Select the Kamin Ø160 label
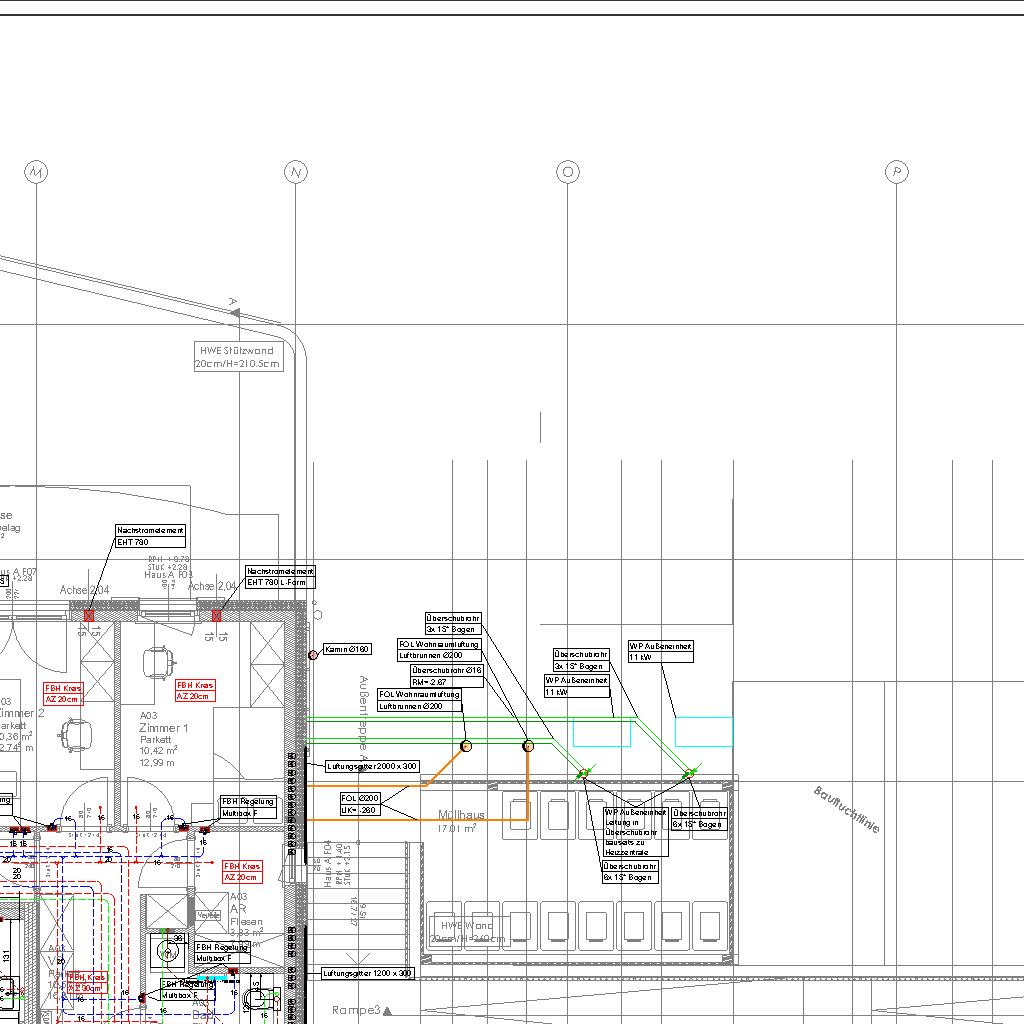This screenshot has height=1024, width=1024. 347,650
